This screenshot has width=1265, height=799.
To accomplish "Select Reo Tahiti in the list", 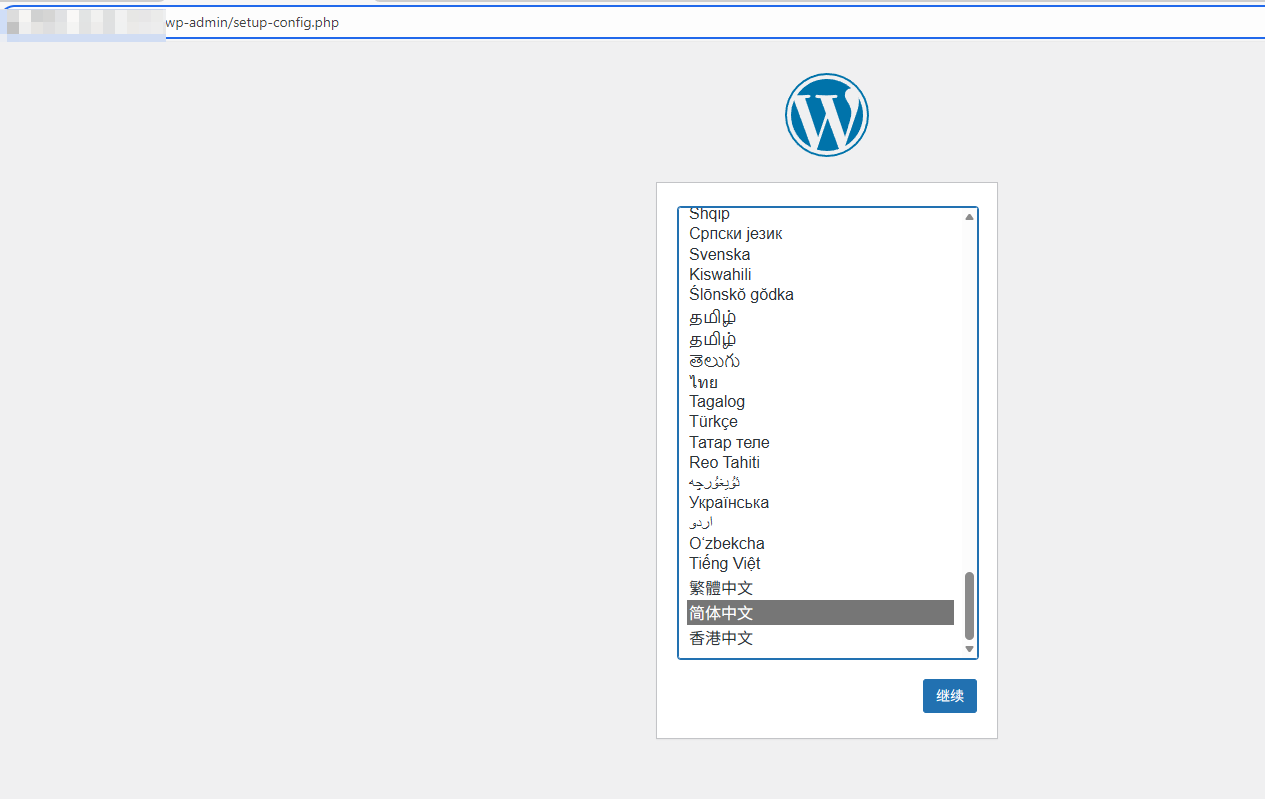I will 820,462.
